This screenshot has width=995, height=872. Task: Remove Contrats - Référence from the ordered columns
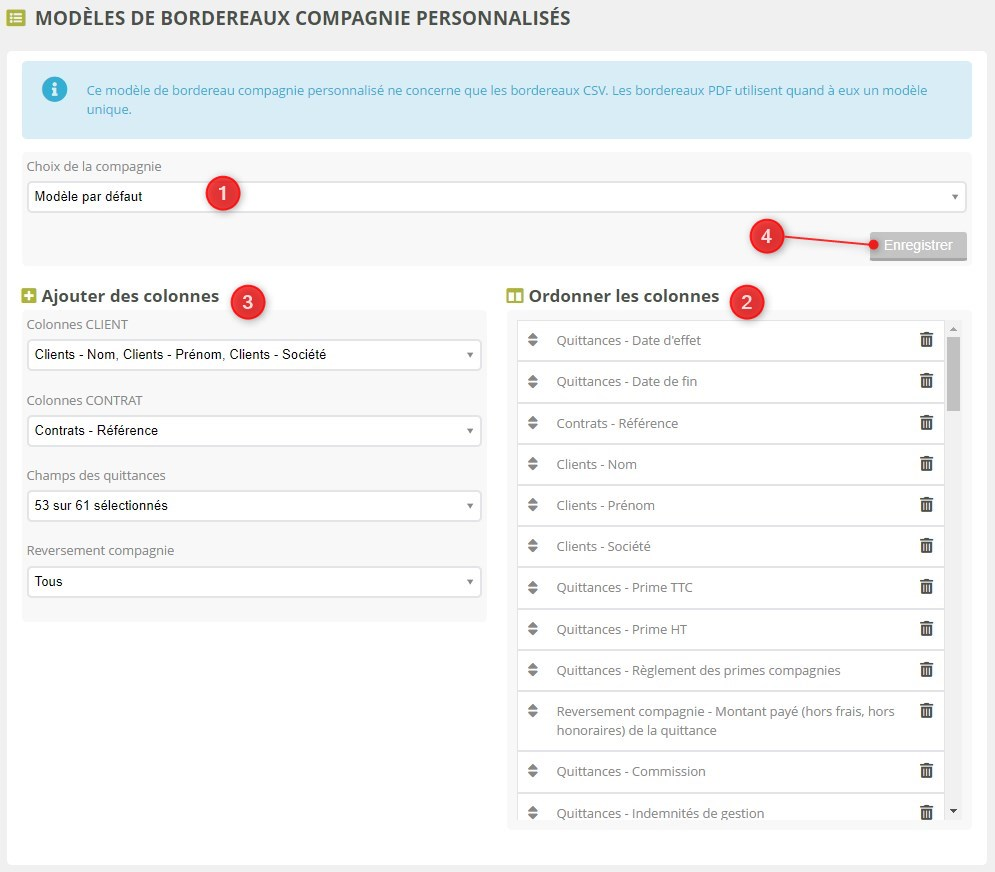coord(926,423)
